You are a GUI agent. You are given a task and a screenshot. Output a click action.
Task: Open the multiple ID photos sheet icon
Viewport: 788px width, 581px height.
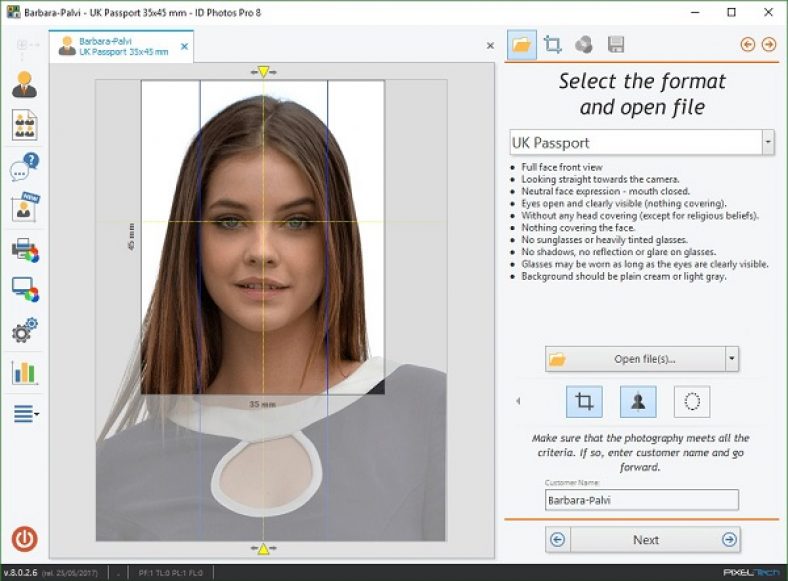pos(24,126)
